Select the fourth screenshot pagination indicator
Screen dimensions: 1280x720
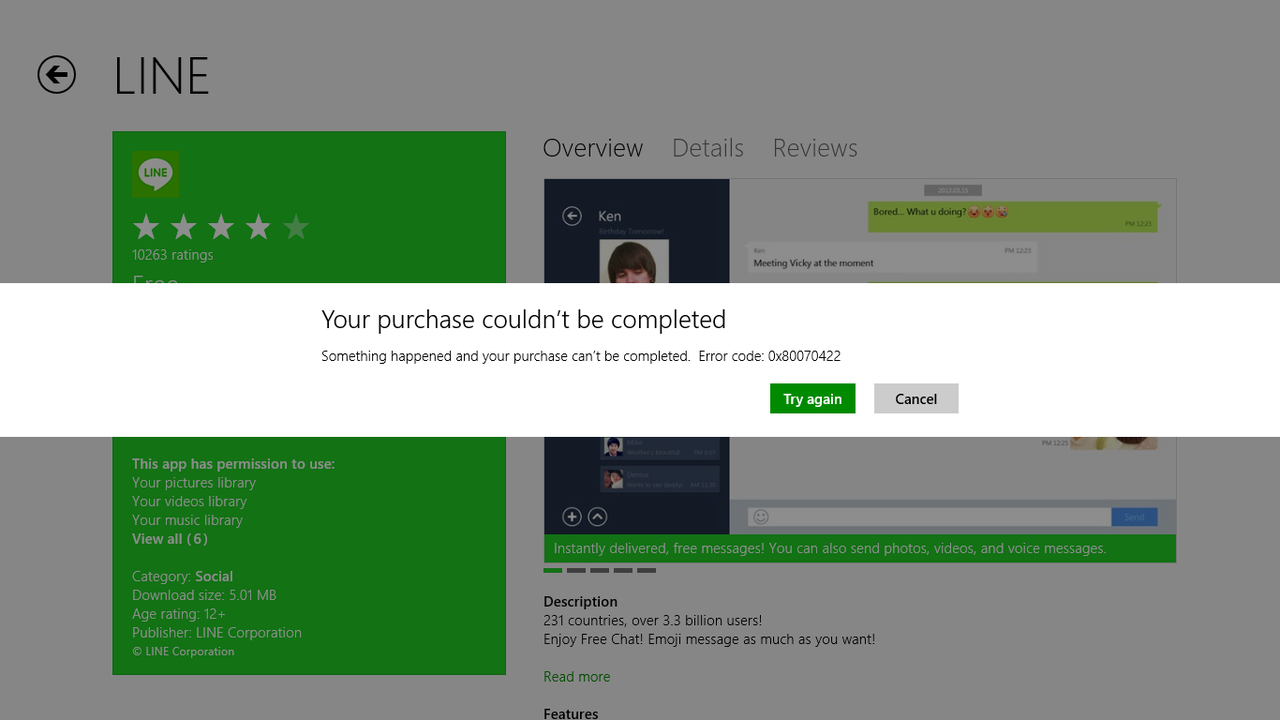pos(623,571)
